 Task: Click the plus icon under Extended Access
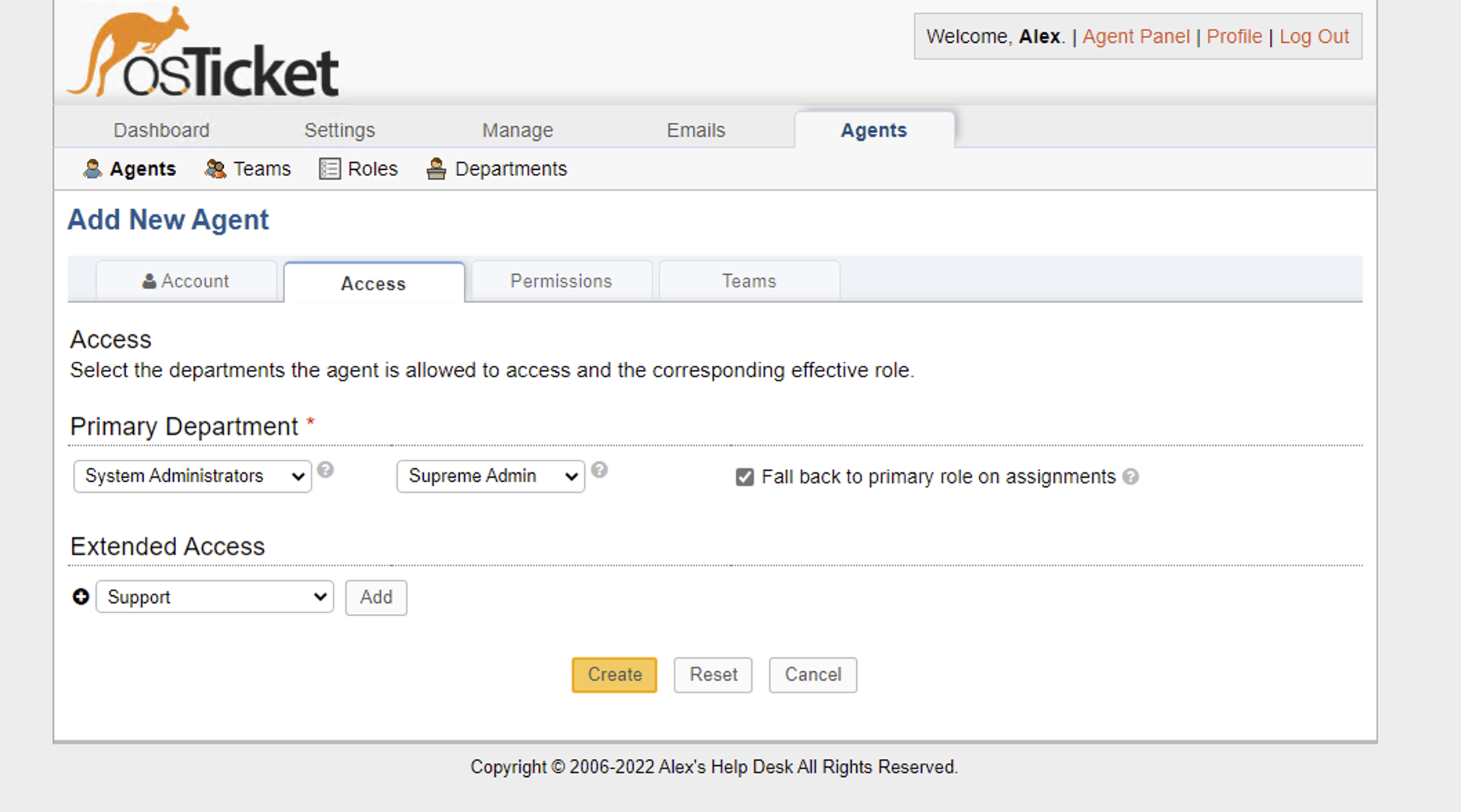[81, 597]
